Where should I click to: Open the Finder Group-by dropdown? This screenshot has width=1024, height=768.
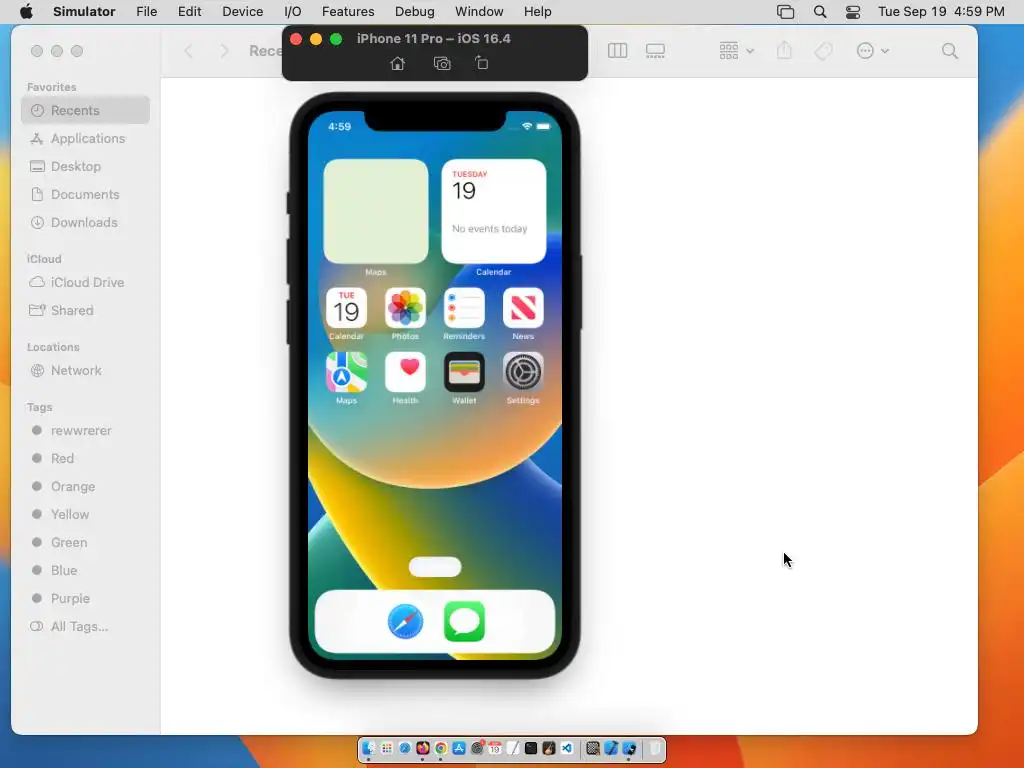[x=737, y=51]
